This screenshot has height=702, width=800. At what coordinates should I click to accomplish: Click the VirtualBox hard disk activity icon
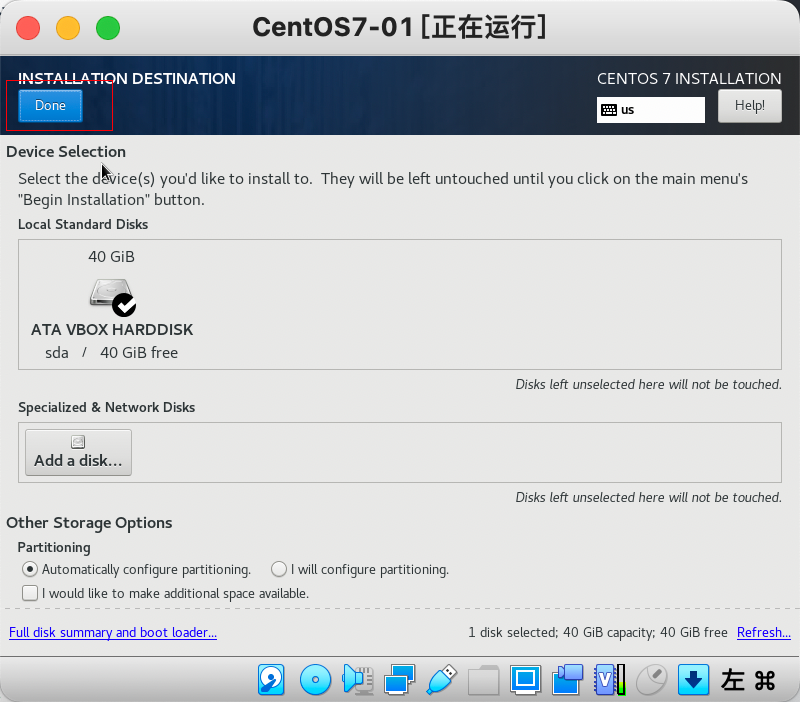click(x=271, y=680)
